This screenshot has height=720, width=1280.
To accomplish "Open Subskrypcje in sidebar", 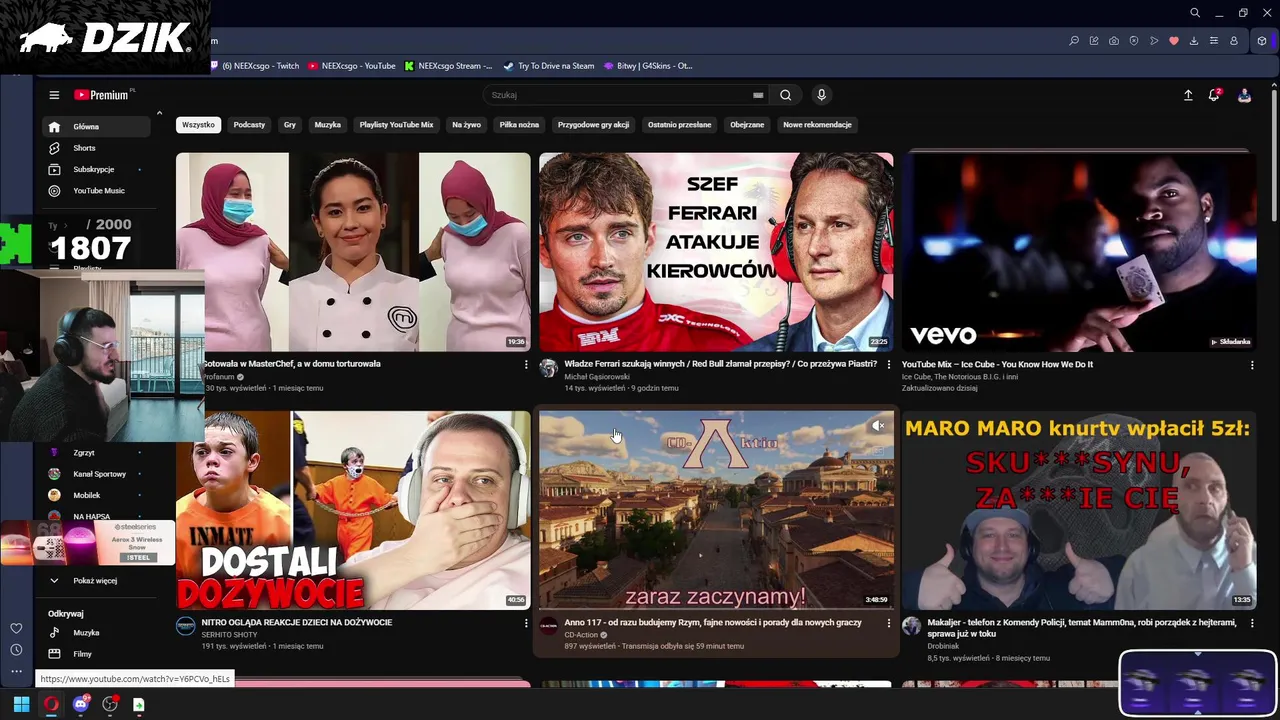I will pos(97,169).
